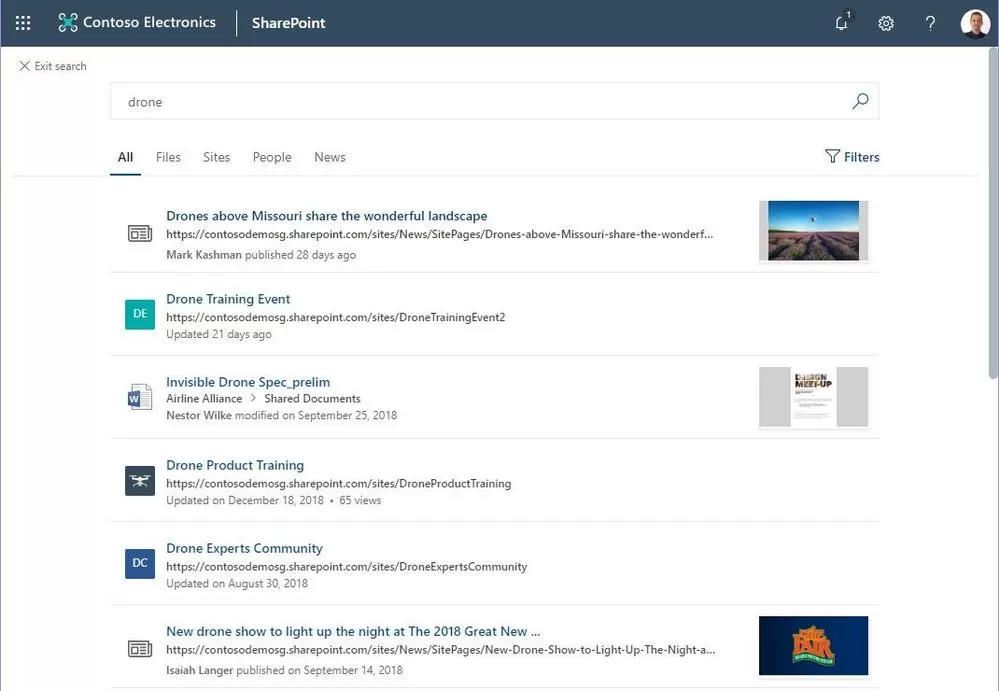Viewport: 999px width, 691px height.
Task: Open the Filters panel
Action: [852, 157]
